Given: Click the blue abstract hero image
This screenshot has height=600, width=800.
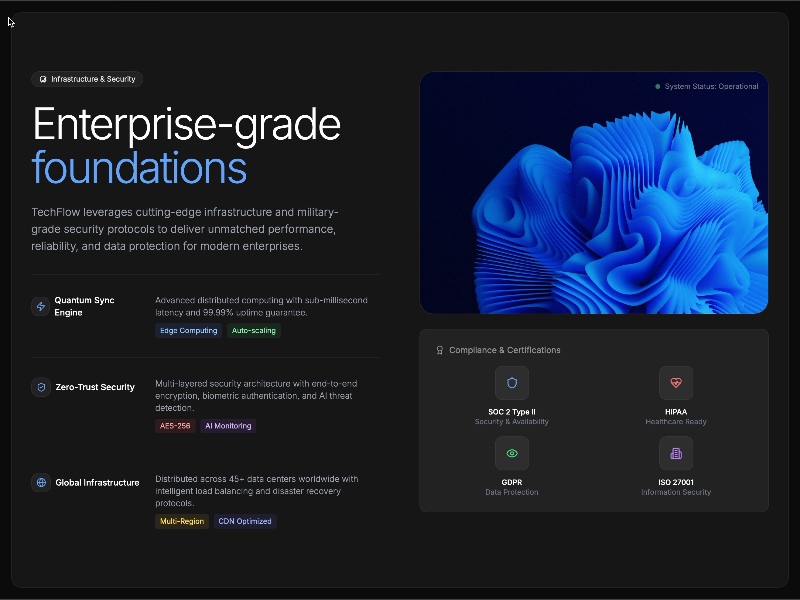Looking at the screenshot, I should (x=594, y=193).
